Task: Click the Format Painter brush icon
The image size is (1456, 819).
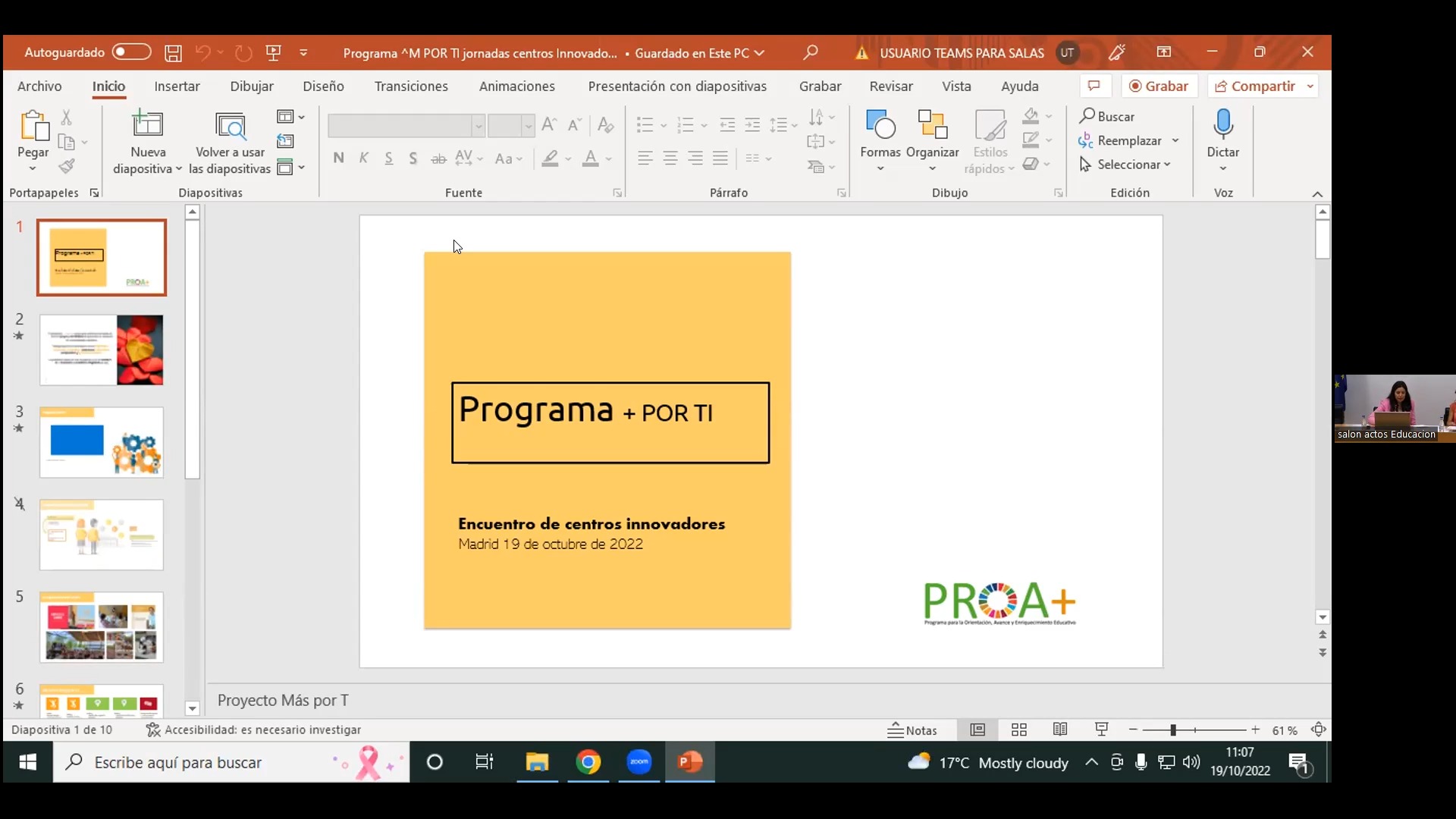Action: click(x=67, y=166)
